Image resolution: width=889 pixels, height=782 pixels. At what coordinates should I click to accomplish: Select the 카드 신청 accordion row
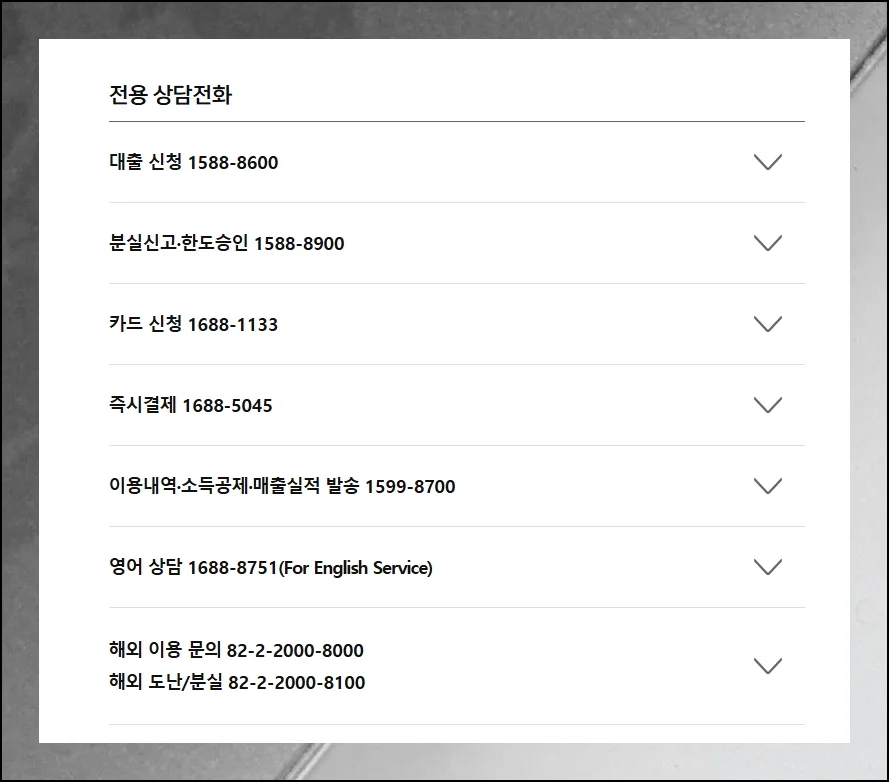192,325
